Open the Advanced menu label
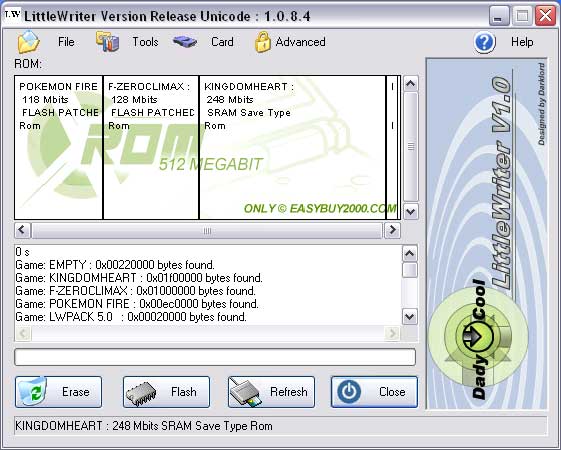This screenshot has width=561, height=450. 301,42
